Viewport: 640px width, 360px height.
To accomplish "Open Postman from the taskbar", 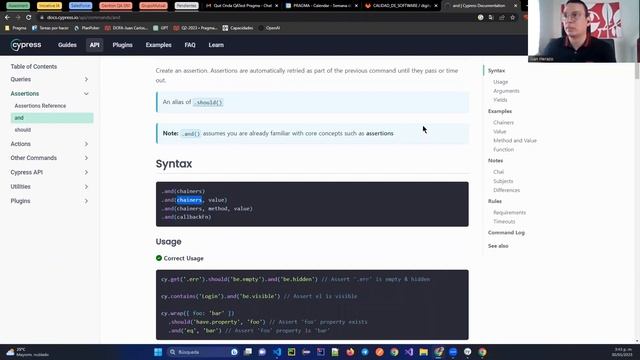I will 380,352.
